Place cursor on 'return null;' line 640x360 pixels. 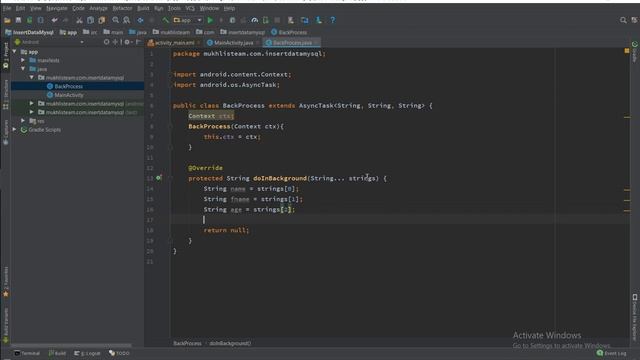(227, 230)
